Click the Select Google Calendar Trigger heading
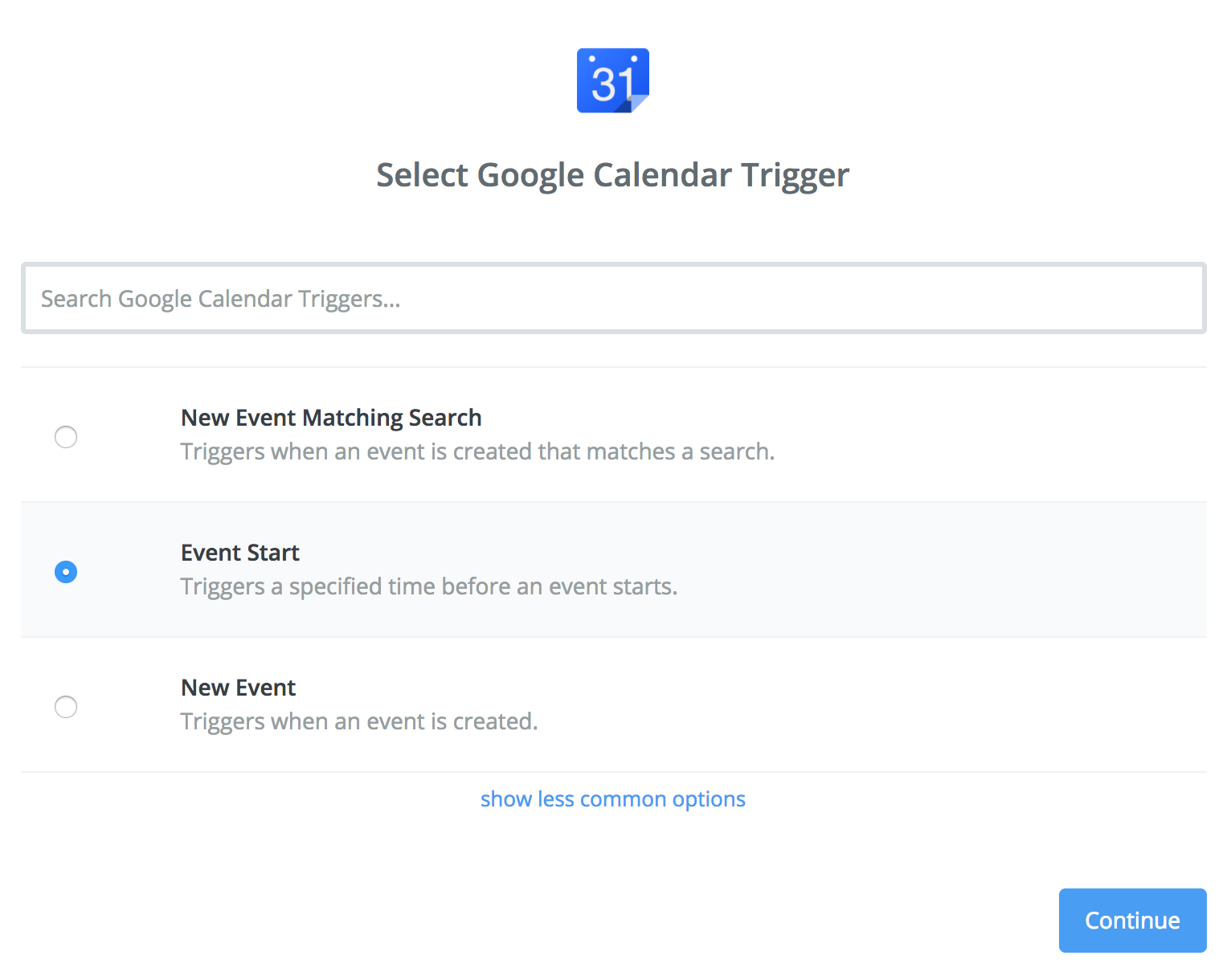The height and width of the screenshot is (980, 1231). (612, 175)
